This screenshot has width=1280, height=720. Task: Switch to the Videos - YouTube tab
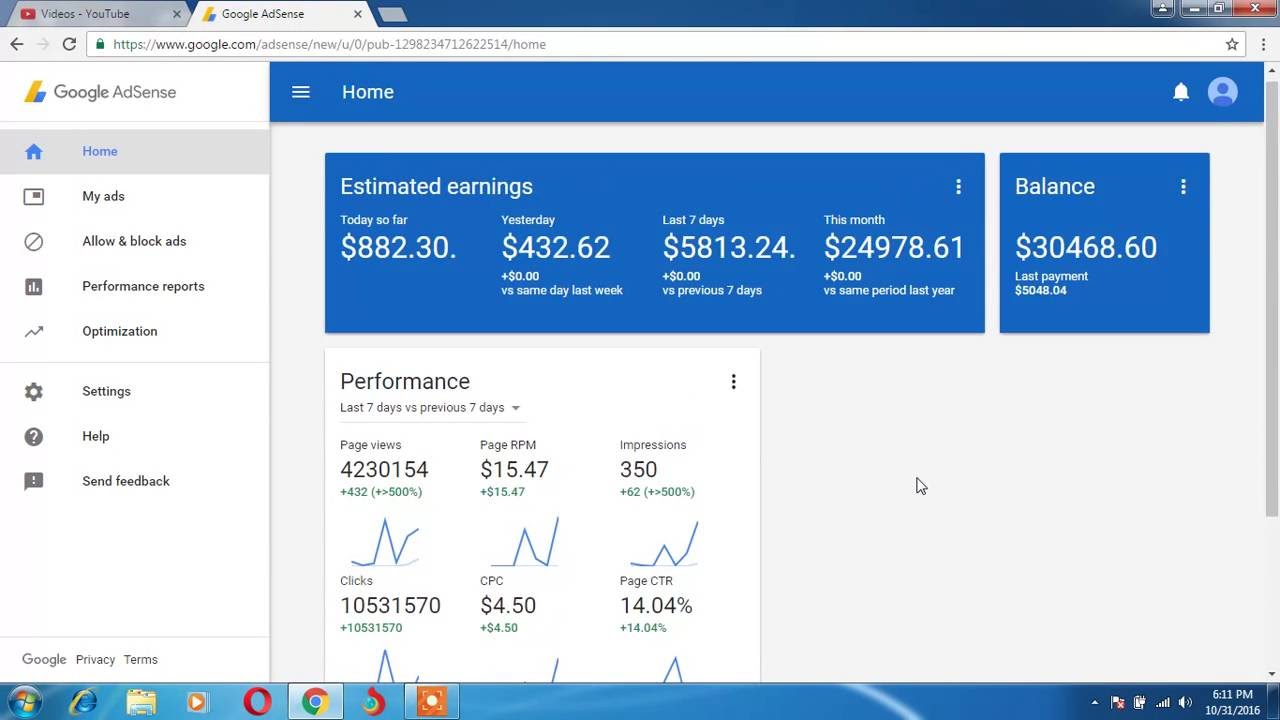pos(90,13)
